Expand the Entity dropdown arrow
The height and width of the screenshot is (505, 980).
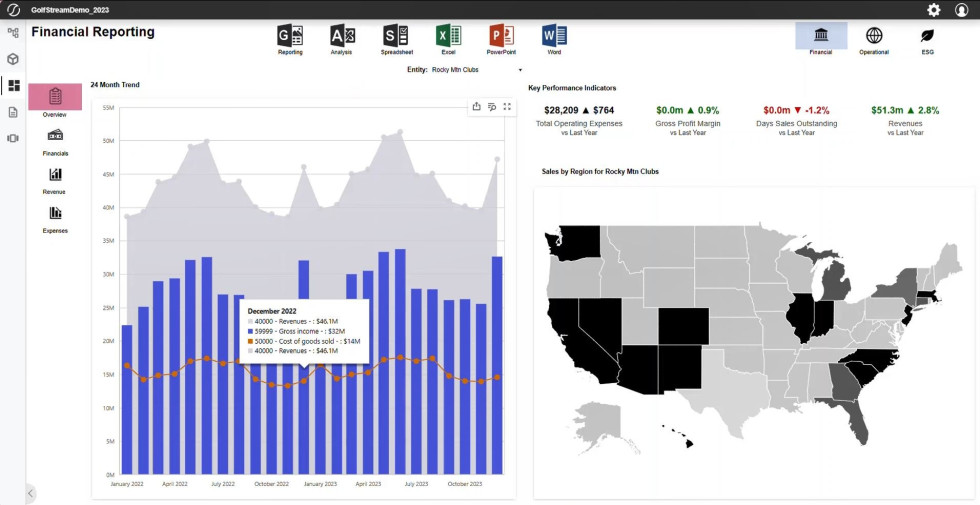(x=520, y=70)
